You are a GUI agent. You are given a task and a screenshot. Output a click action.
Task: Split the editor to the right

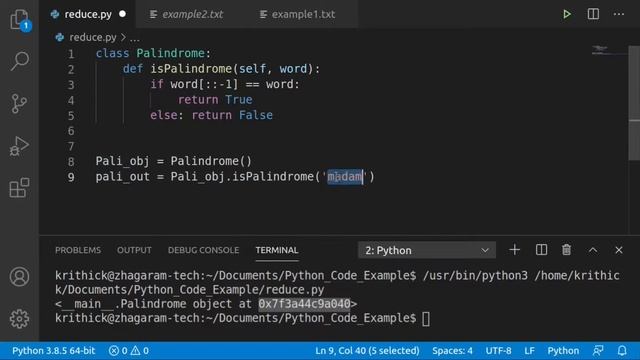pos(593,14)
